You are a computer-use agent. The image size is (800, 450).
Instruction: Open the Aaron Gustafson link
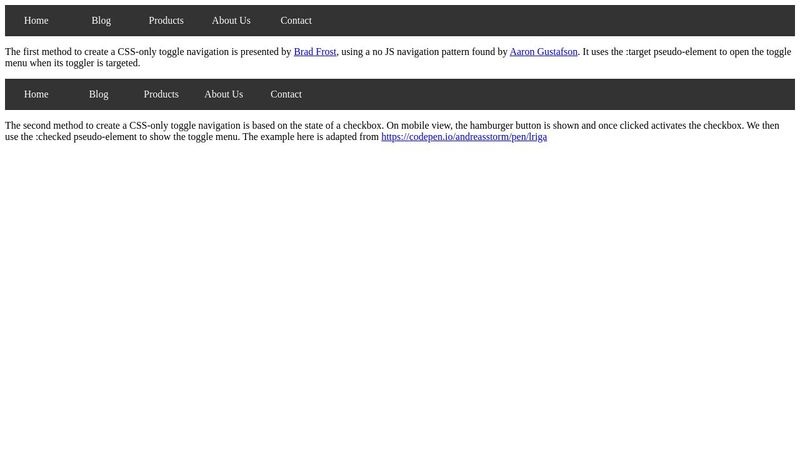(543, 52)
